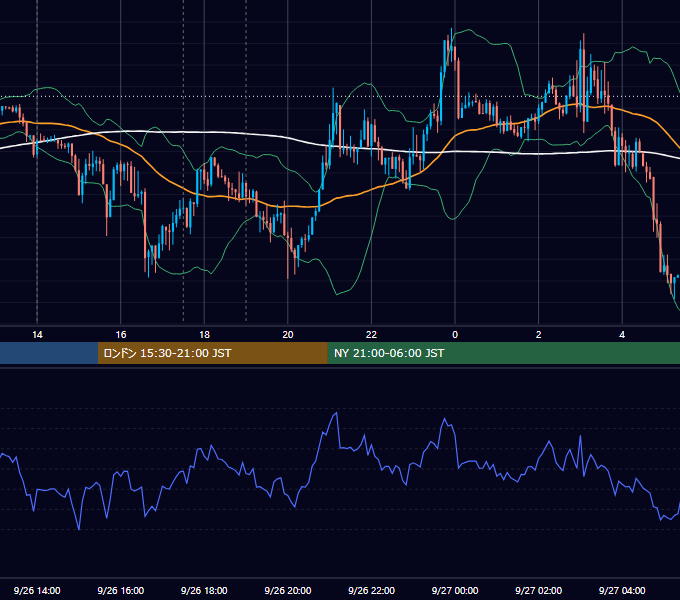The height and width of the screenshot is (600, 680).
Task: Click the oscillator's lowest trough near 15:00
Action: (78, 528)
